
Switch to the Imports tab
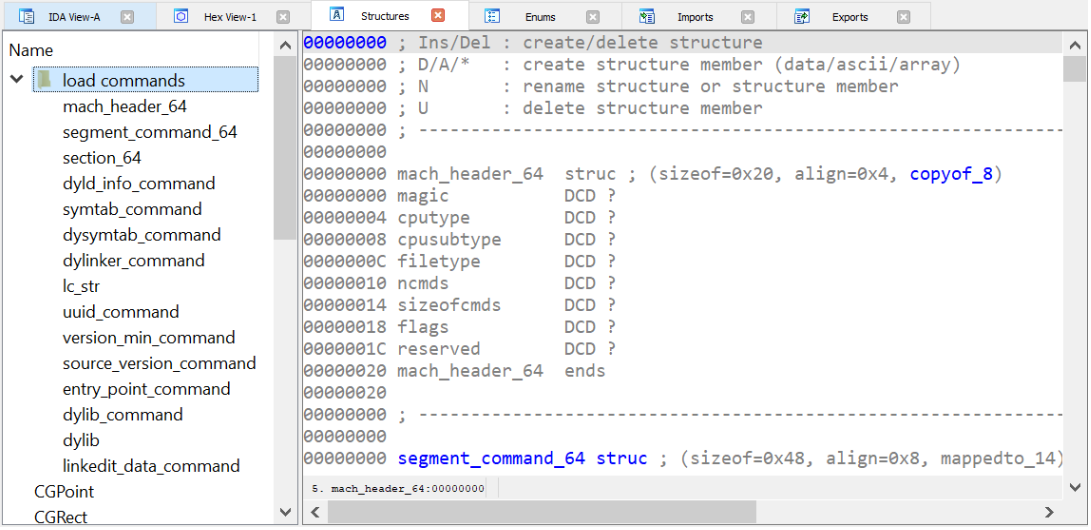click(695, 17)
